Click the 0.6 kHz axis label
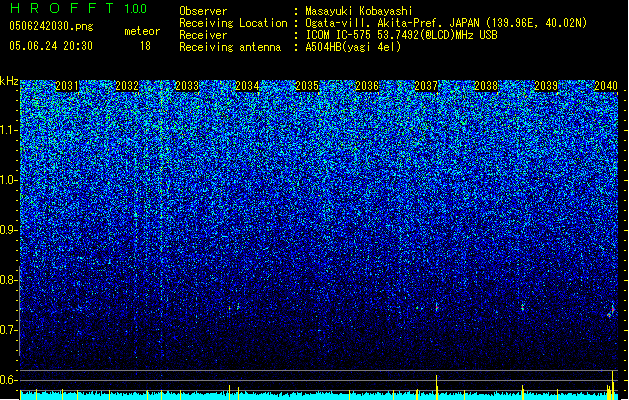Image resolution: width=629 pixels, height=400 pixels. (x=8, y=380)
